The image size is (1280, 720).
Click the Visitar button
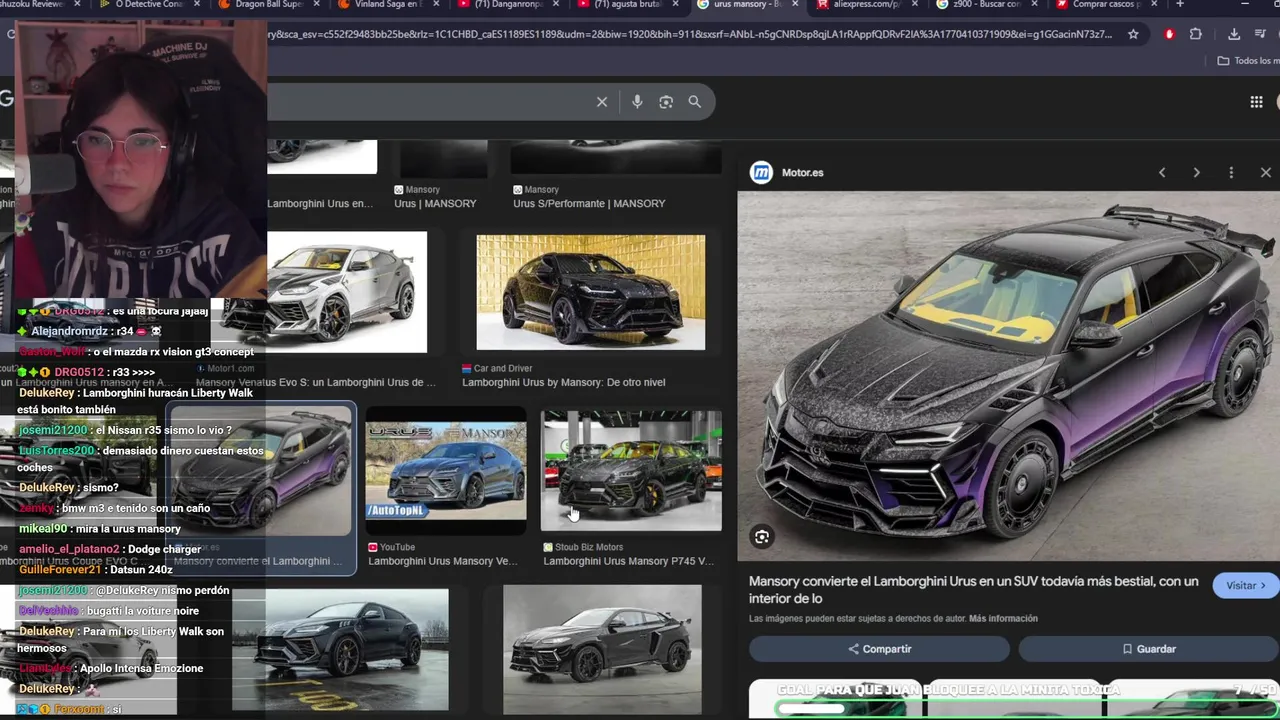click(x=1246, y=586)
